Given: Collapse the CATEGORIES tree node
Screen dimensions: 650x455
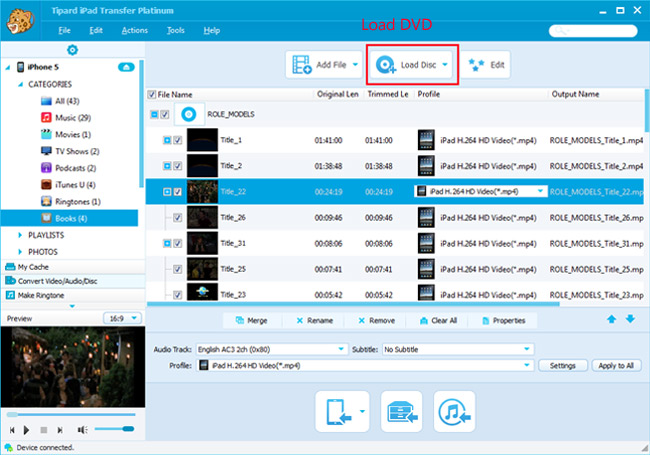Looking at the screenshot, I should click(20, 85).
